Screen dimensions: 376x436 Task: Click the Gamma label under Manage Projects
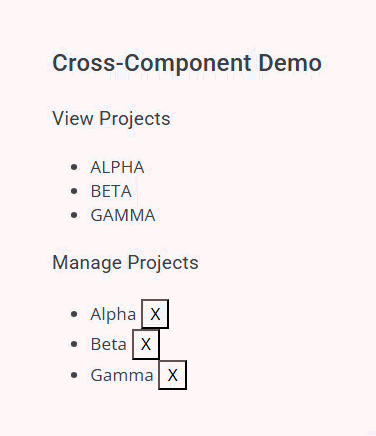[x=122, y=375]
